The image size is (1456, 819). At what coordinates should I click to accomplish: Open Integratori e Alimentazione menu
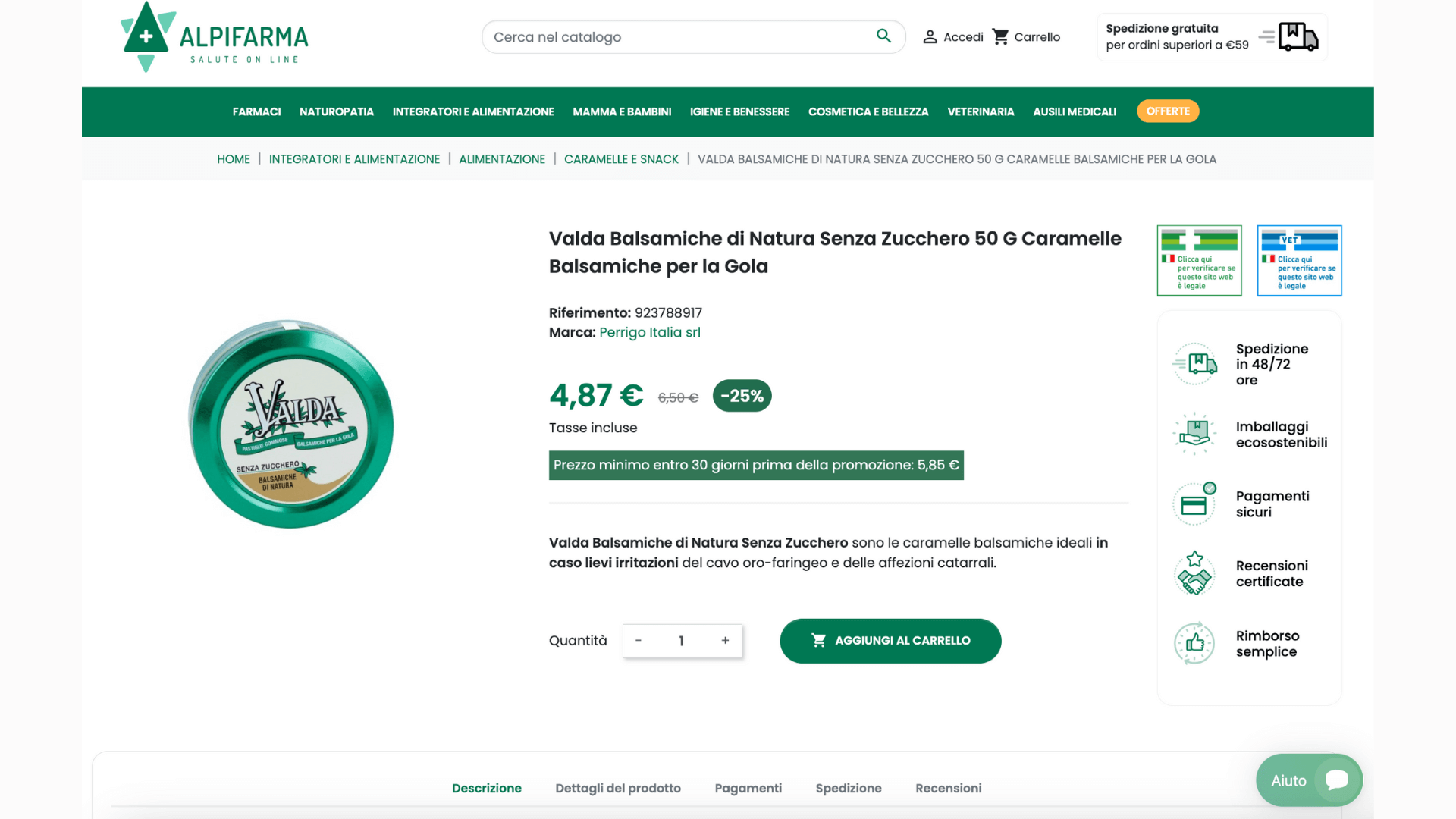coord(473,111)
